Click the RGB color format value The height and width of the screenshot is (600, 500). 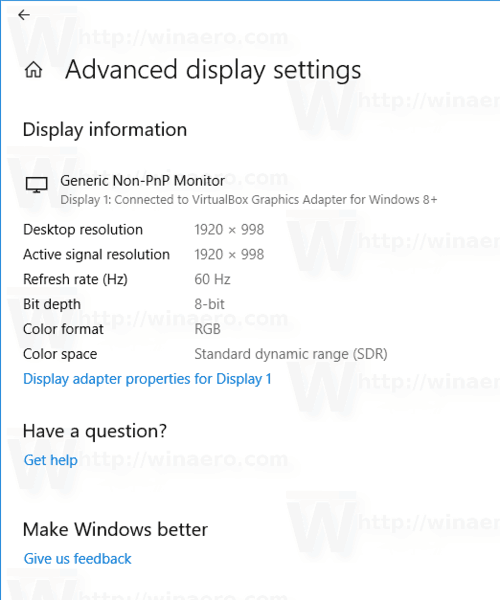[208, 329]
